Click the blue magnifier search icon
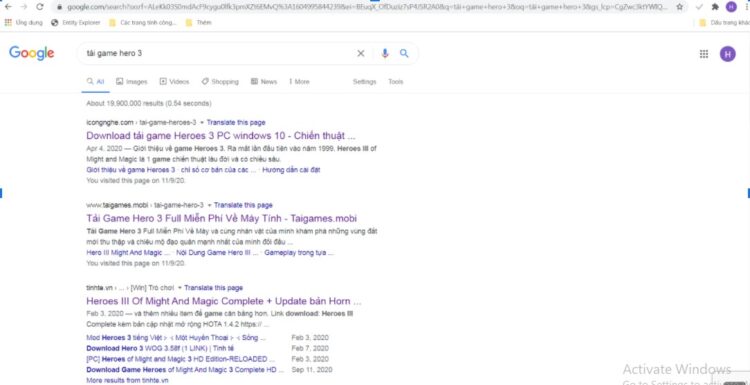The height and width of the screenshot is (385, 750). tap(404, 54)
